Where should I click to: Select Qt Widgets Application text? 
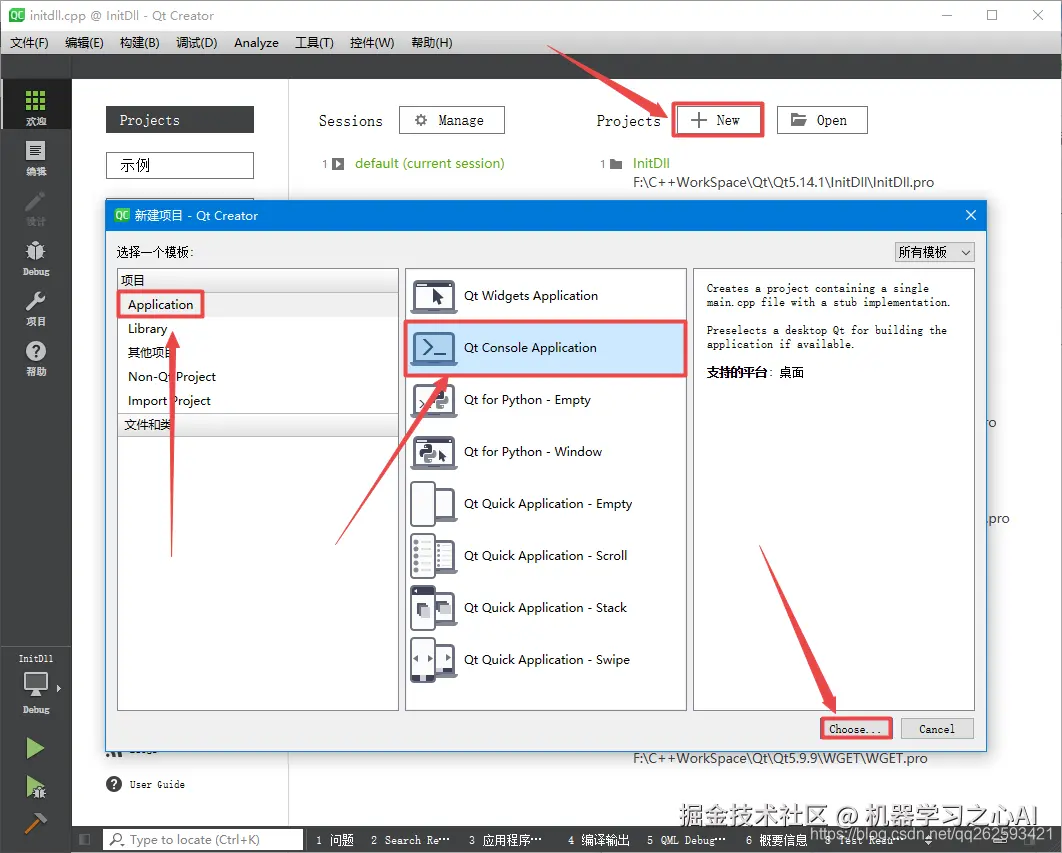click(x=531, y=296)
